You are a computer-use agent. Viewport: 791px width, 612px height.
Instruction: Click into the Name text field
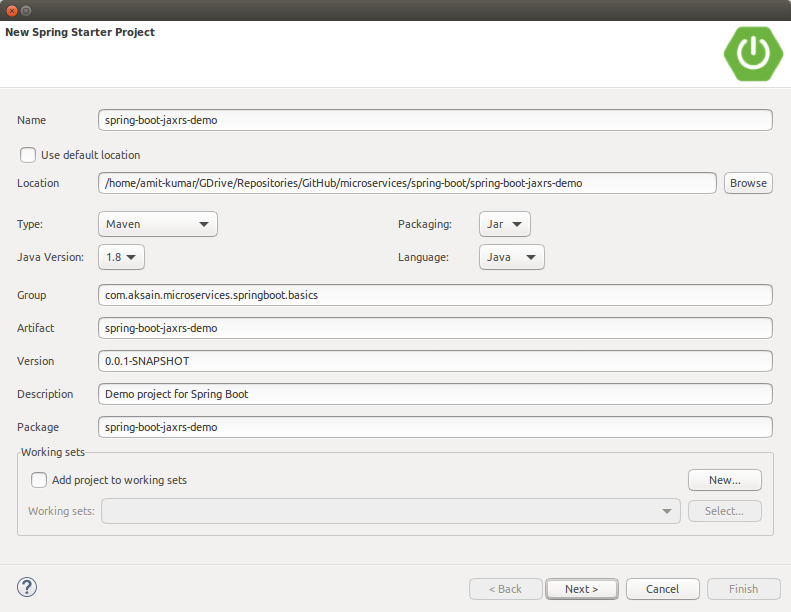click(x=435, y=120)
